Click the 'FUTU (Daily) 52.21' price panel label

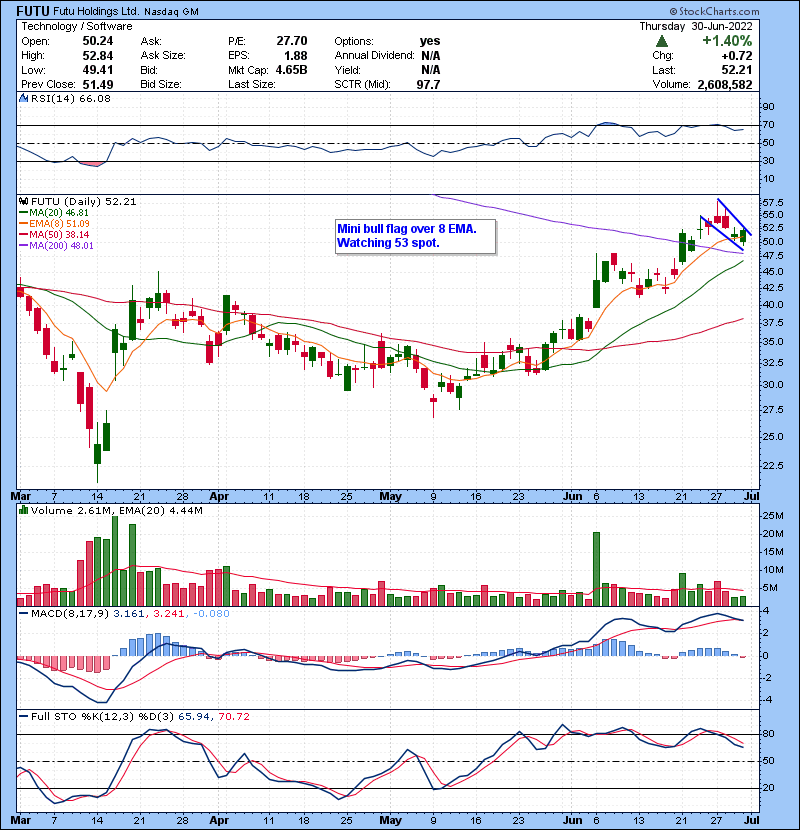pyautogui.click(x=84, y=201)
